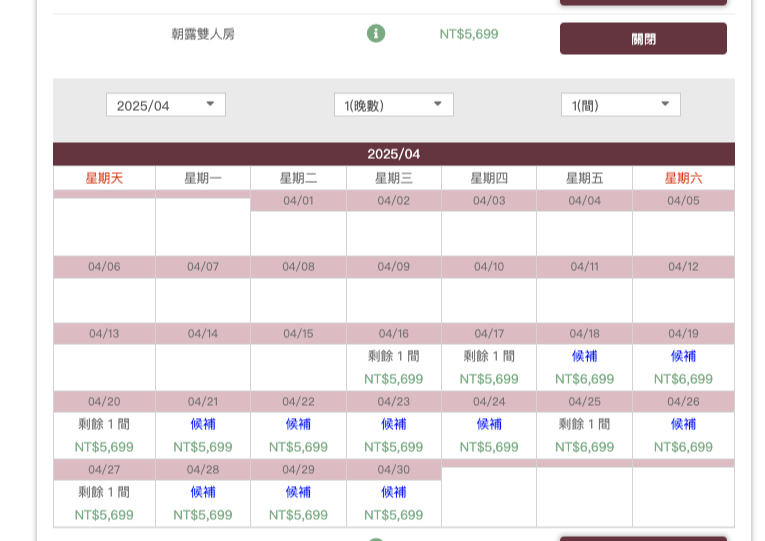Open the 2025/04 month dropdown
765x541 pixels.
(x=166, y=105)
